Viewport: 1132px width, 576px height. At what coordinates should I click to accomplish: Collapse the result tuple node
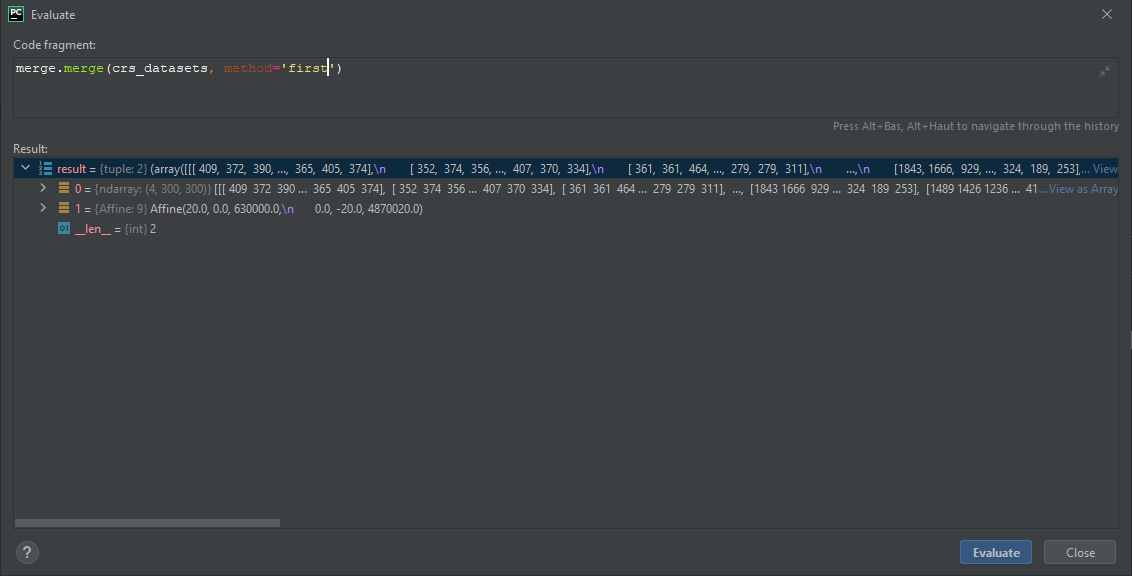tap(27, 168)
